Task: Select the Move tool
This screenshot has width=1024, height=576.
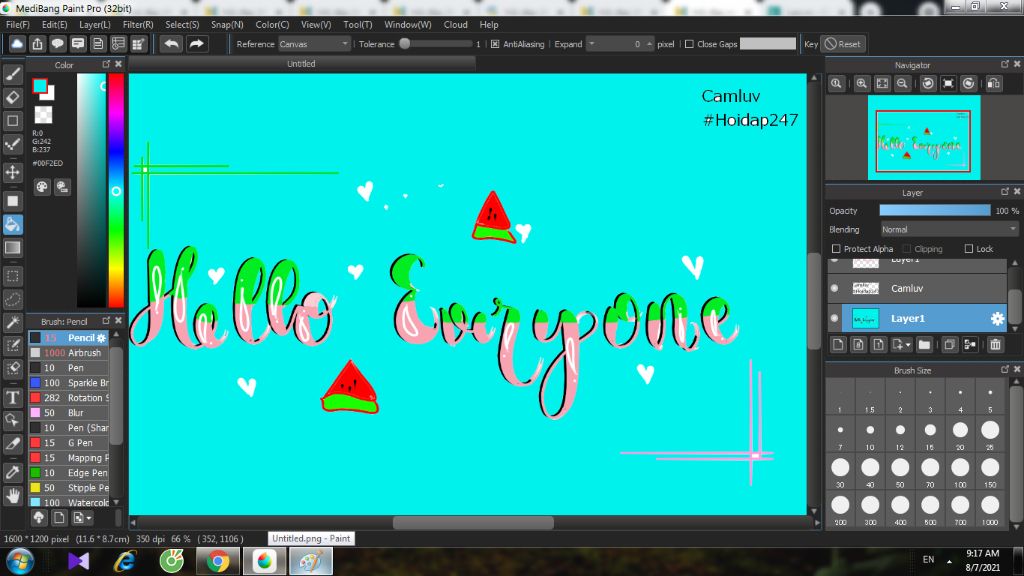Action: point(13,172)
